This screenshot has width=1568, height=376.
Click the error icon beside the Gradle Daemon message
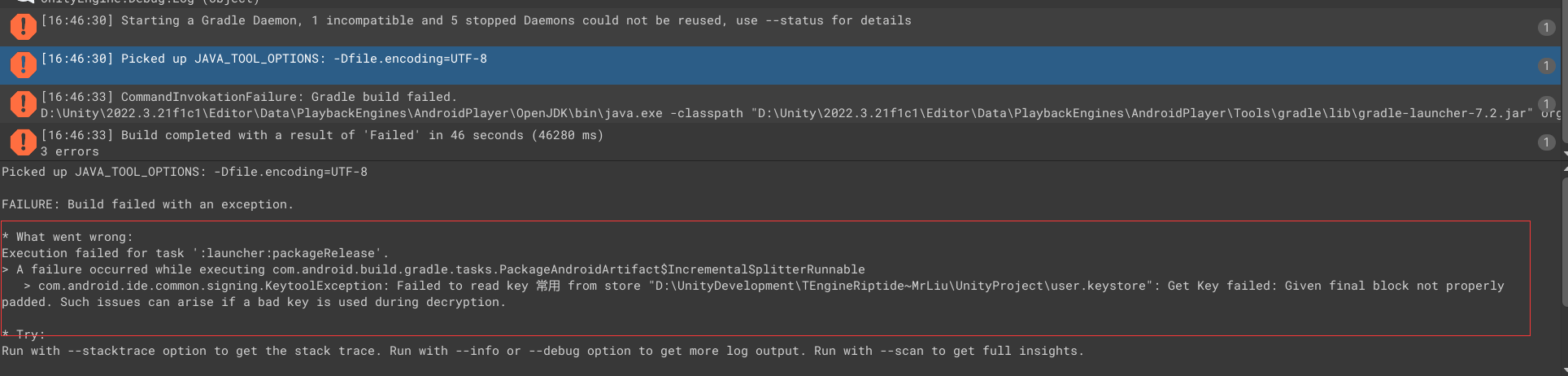[23, 27]
